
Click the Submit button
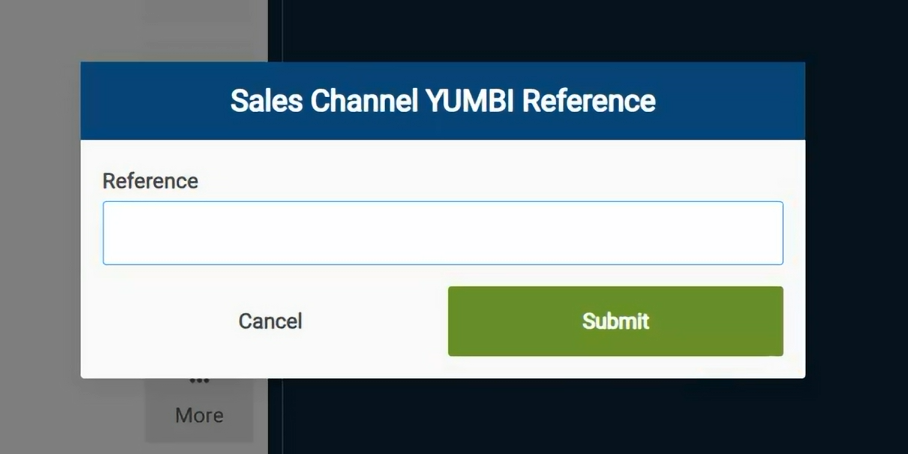click(x=615, y=321)
